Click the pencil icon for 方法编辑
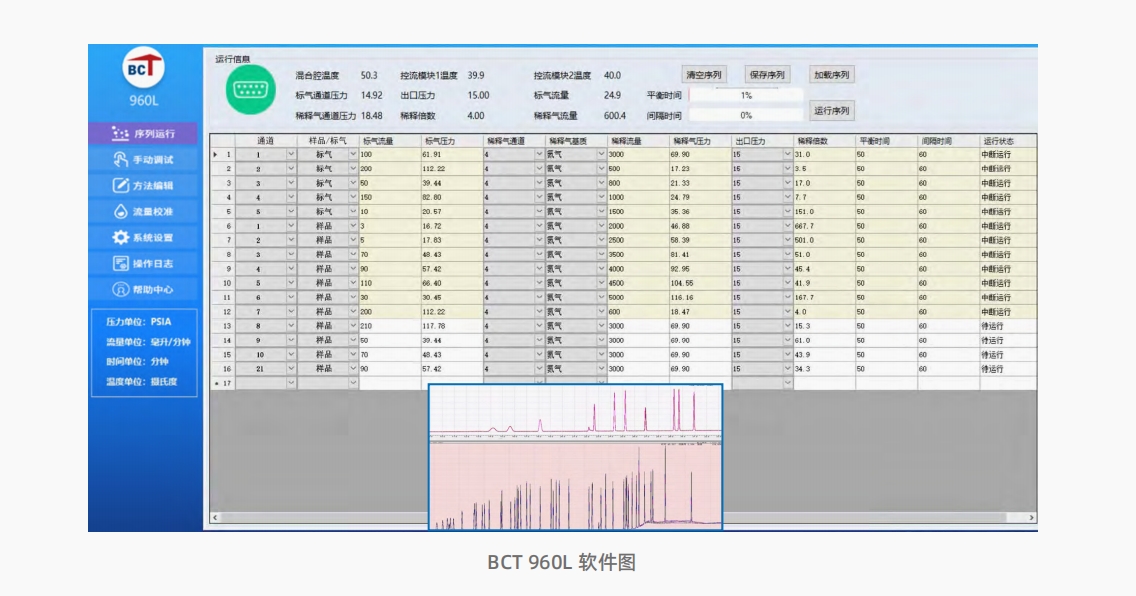The height and width of the screenshot is (596, 1136). pos(120,185)
